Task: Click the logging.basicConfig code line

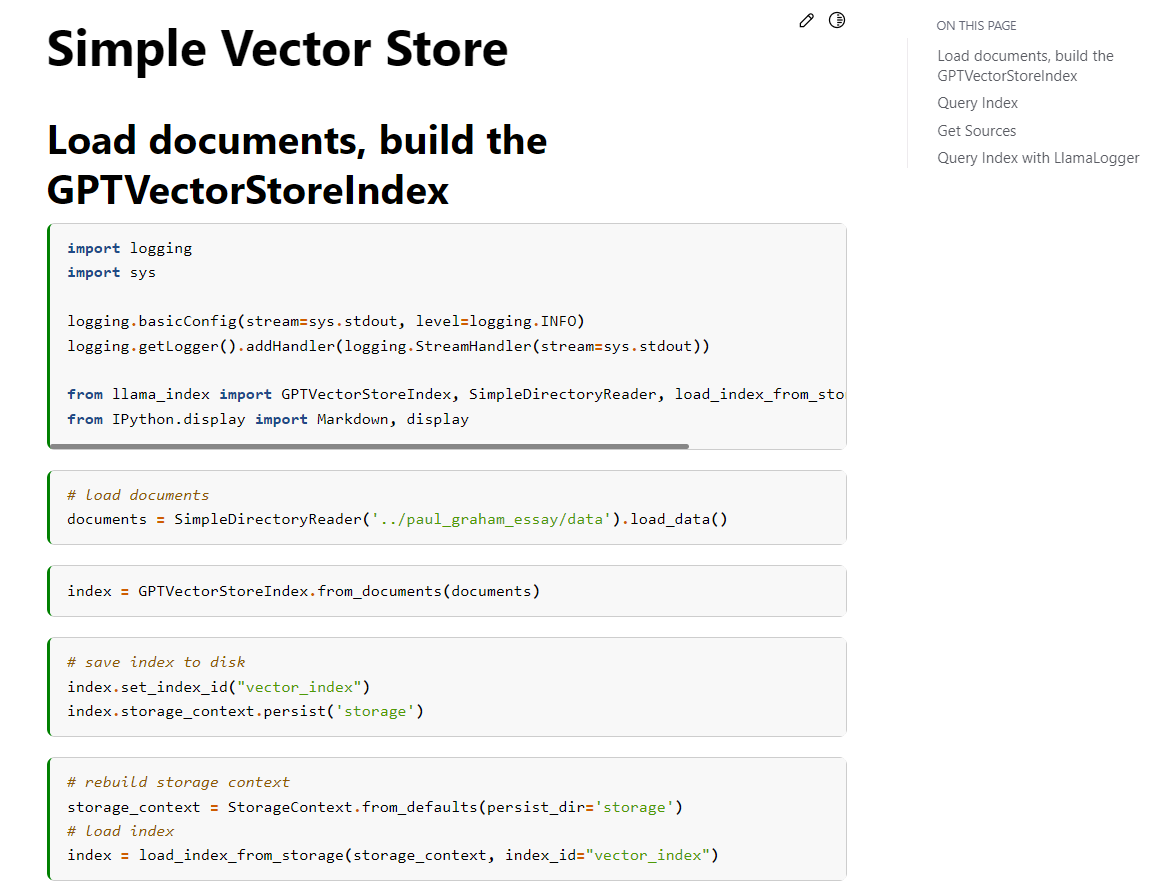Action: tap(325, 321)
